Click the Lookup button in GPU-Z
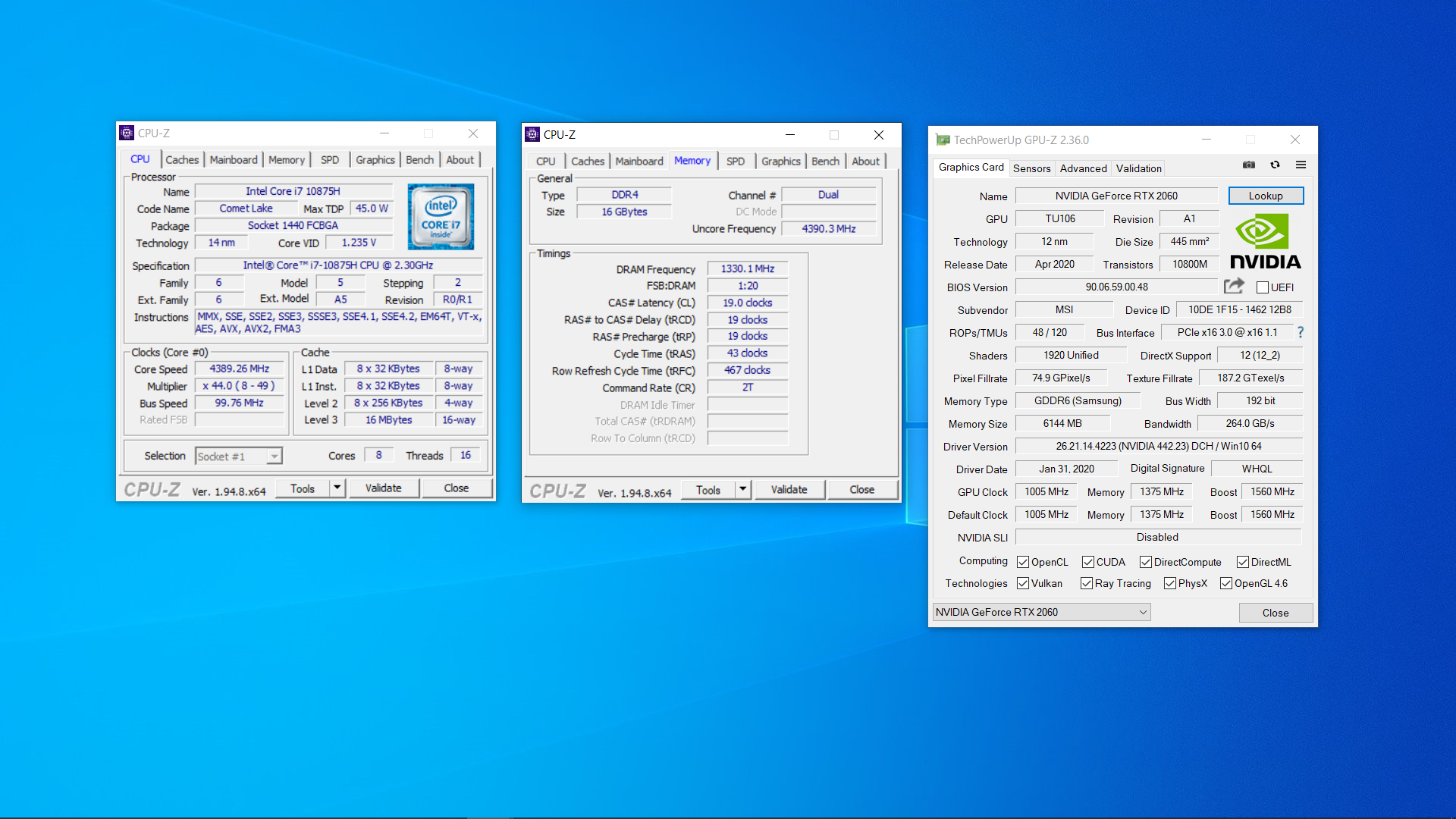The height and width of the screenshot is (819, 1456). 1266,196
